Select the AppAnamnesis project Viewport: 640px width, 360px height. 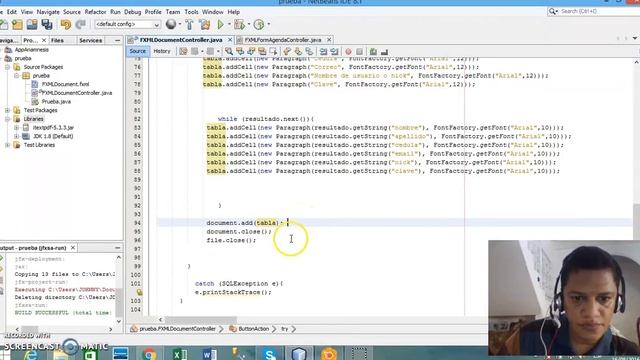click(x=31, y=50)
